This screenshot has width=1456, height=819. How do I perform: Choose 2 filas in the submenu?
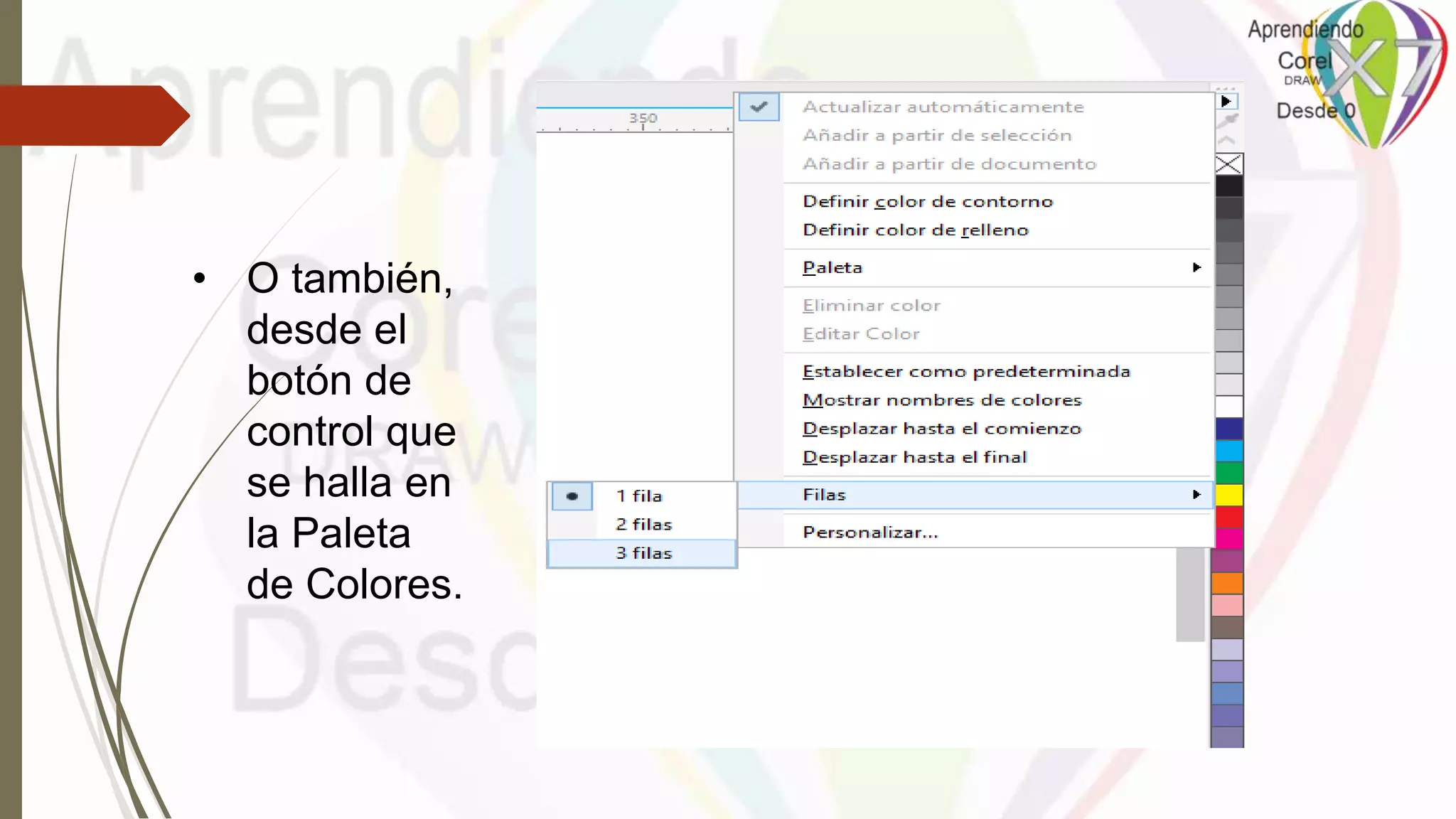coord(643,525)
